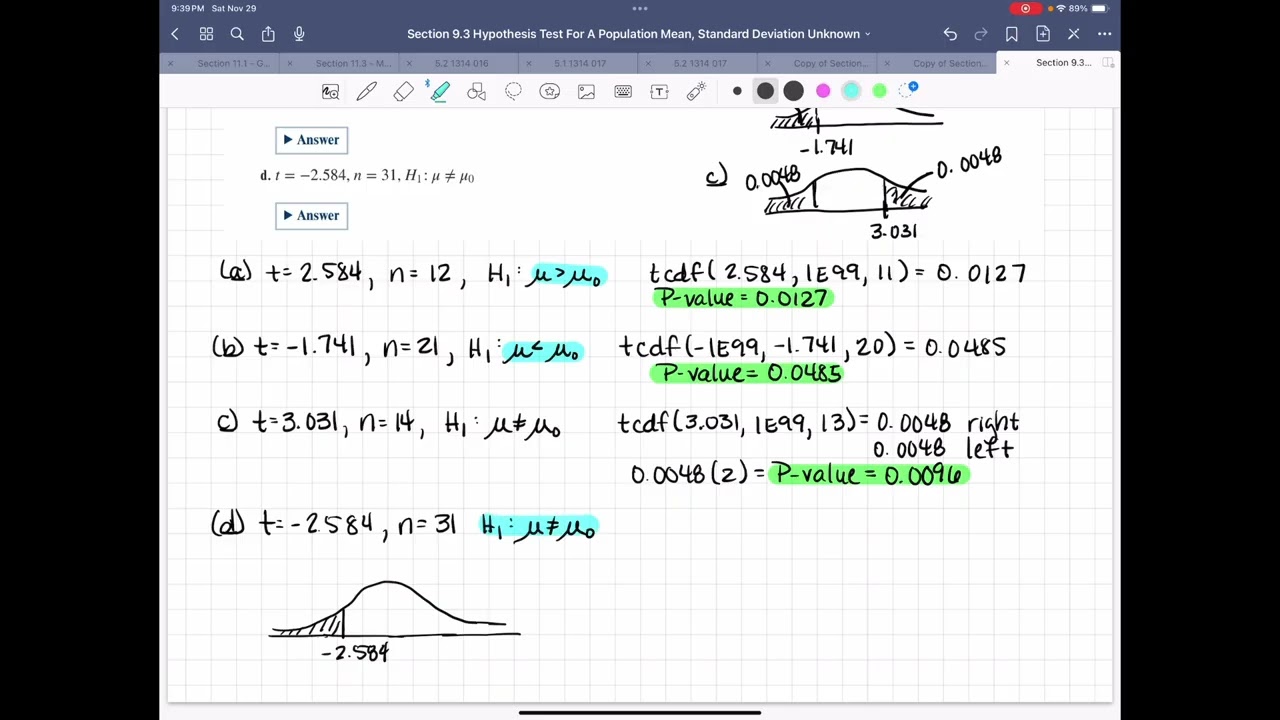1280x720 pixels.
Task: Select the Pen tool
Action: 366,92
